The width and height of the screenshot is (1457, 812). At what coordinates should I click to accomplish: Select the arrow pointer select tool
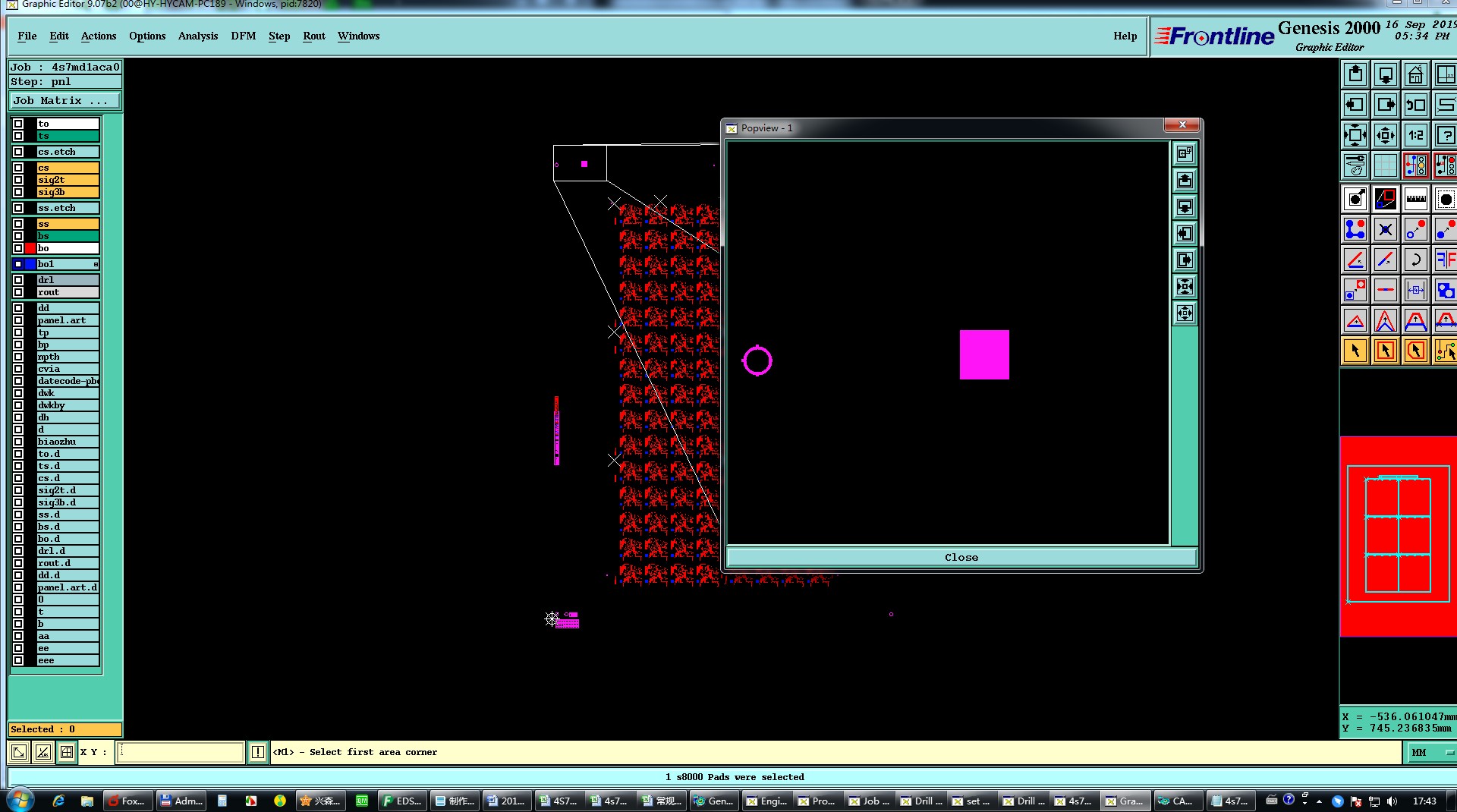[1355, 351]
